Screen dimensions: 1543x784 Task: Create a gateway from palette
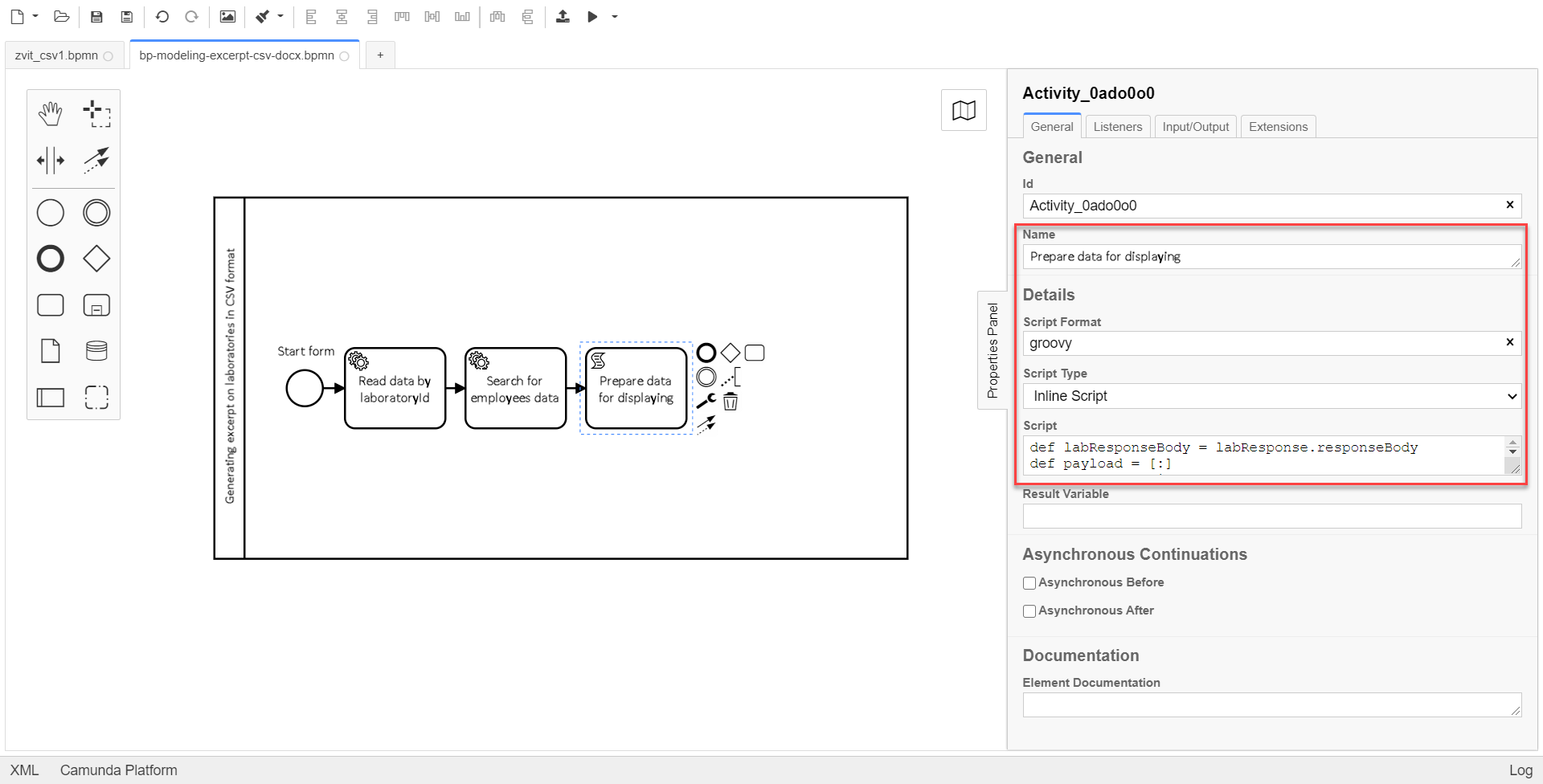point(96,259)
